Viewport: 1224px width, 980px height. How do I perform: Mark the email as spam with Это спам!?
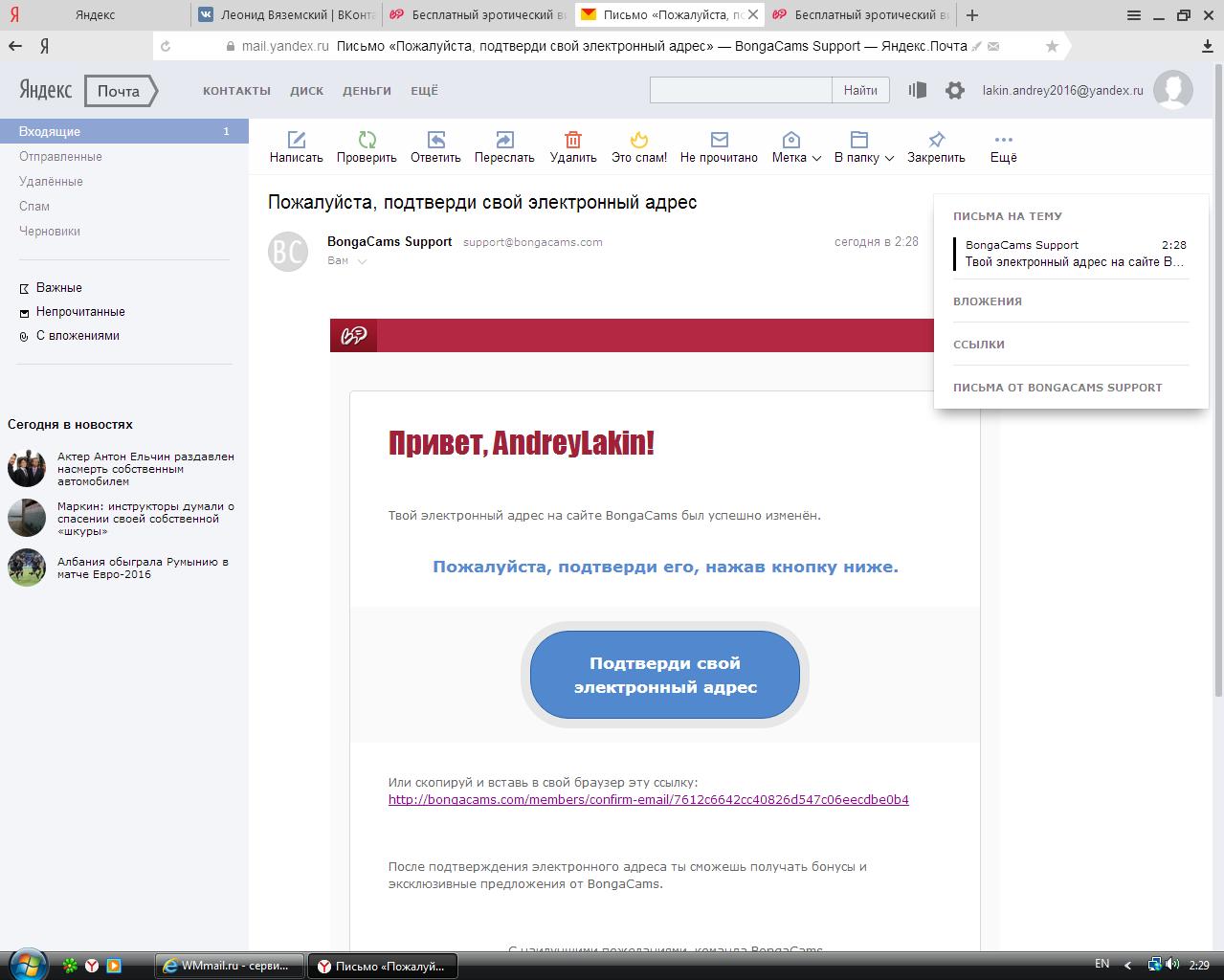click(x=639, y=146)
